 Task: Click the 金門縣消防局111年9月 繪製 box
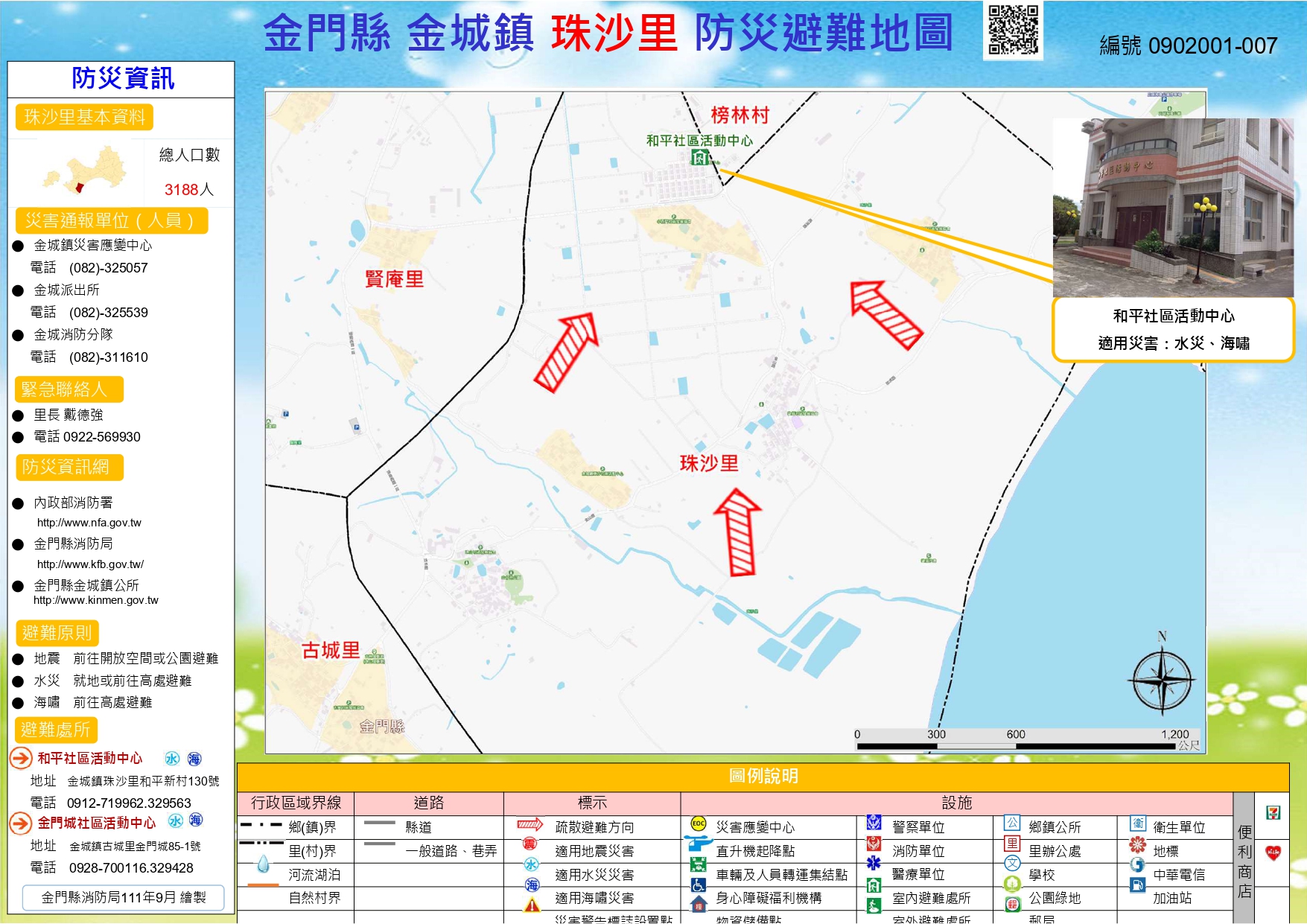point(124,897)
